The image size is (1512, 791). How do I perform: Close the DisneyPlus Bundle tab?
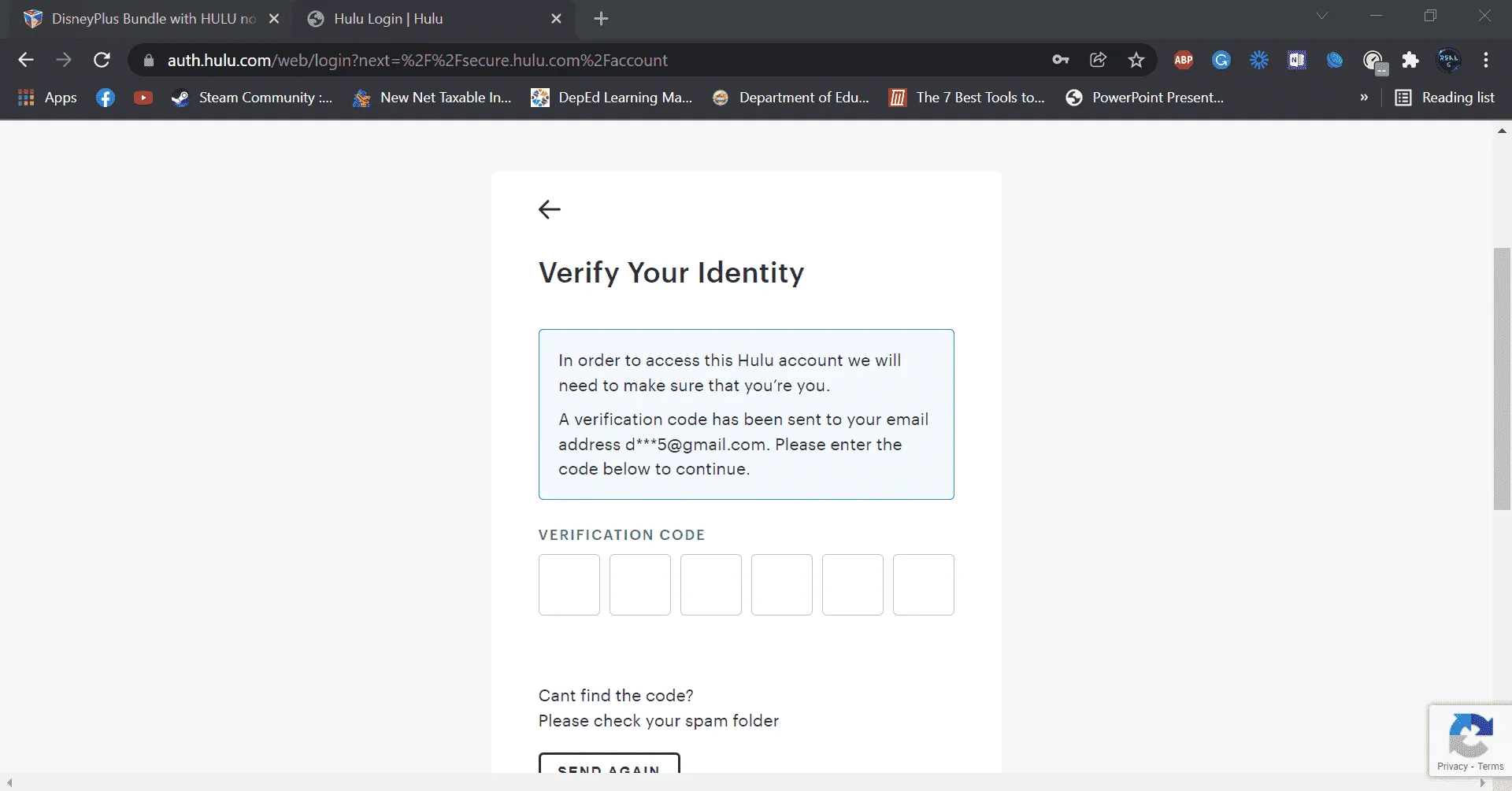[274, 19]
